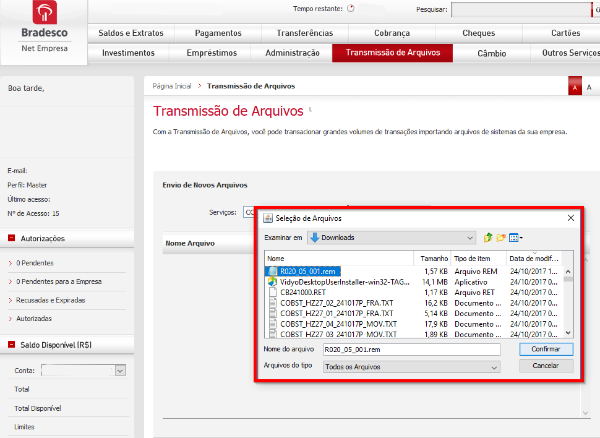600x438 pixels.
Task: Open the Transmissão de Arquivos menu tab
Action: [393, 53]
